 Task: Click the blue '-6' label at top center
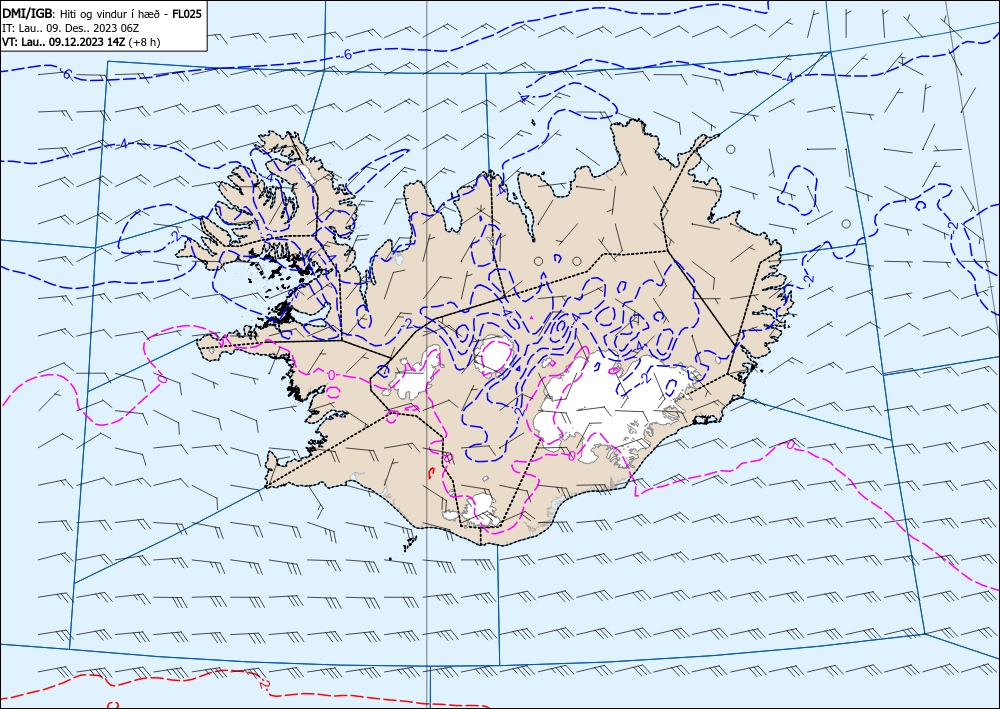click(x=346, y=55)
